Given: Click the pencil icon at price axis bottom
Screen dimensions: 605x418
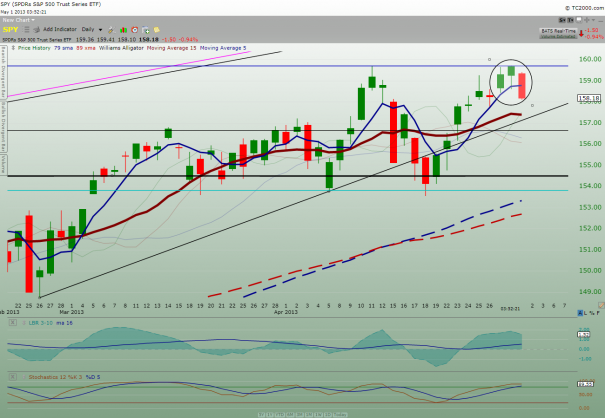Looking at the screenshot, I should coord(601,305).
